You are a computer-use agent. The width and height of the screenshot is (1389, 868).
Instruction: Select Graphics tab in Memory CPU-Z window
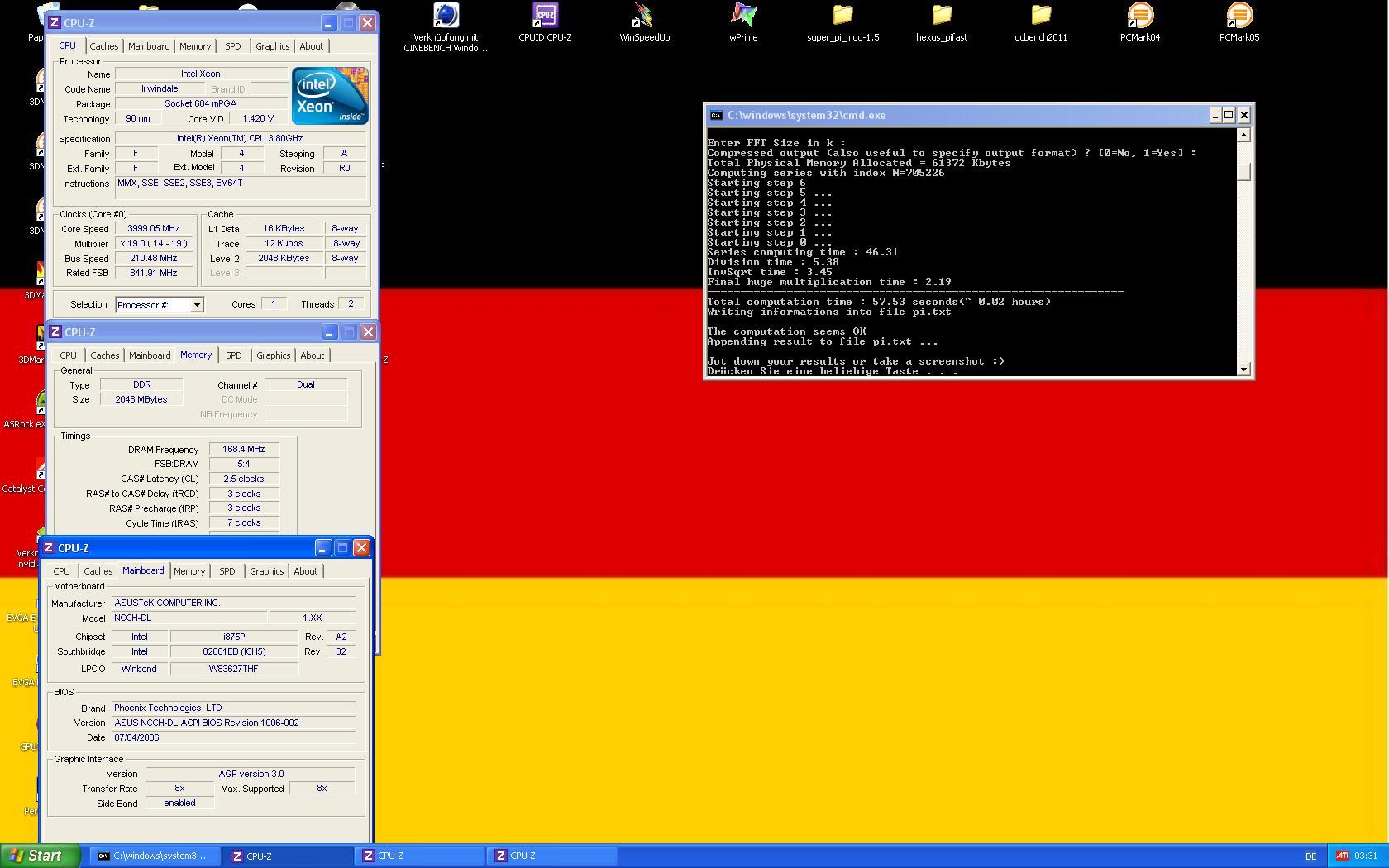[274, 355]
